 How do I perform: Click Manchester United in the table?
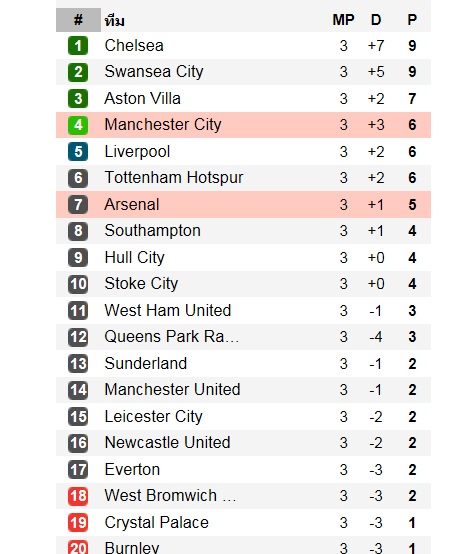pos(172,390)
